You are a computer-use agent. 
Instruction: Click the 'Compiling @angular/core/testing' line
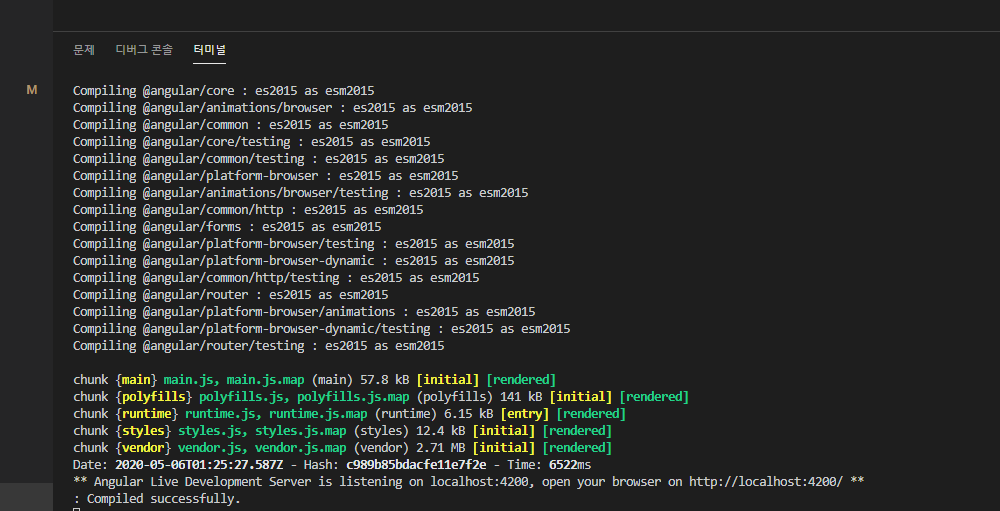(251, 142)
